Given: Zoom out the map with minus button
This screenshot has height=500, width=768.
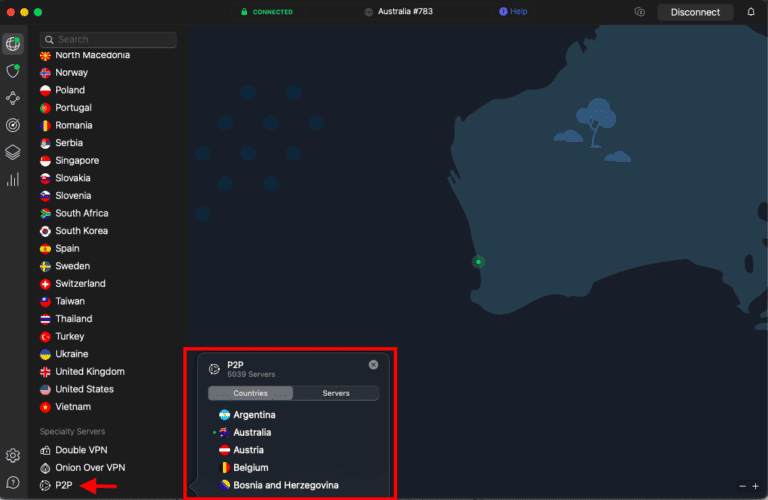Looking at the screenshot, I should [x=742, y=486].
